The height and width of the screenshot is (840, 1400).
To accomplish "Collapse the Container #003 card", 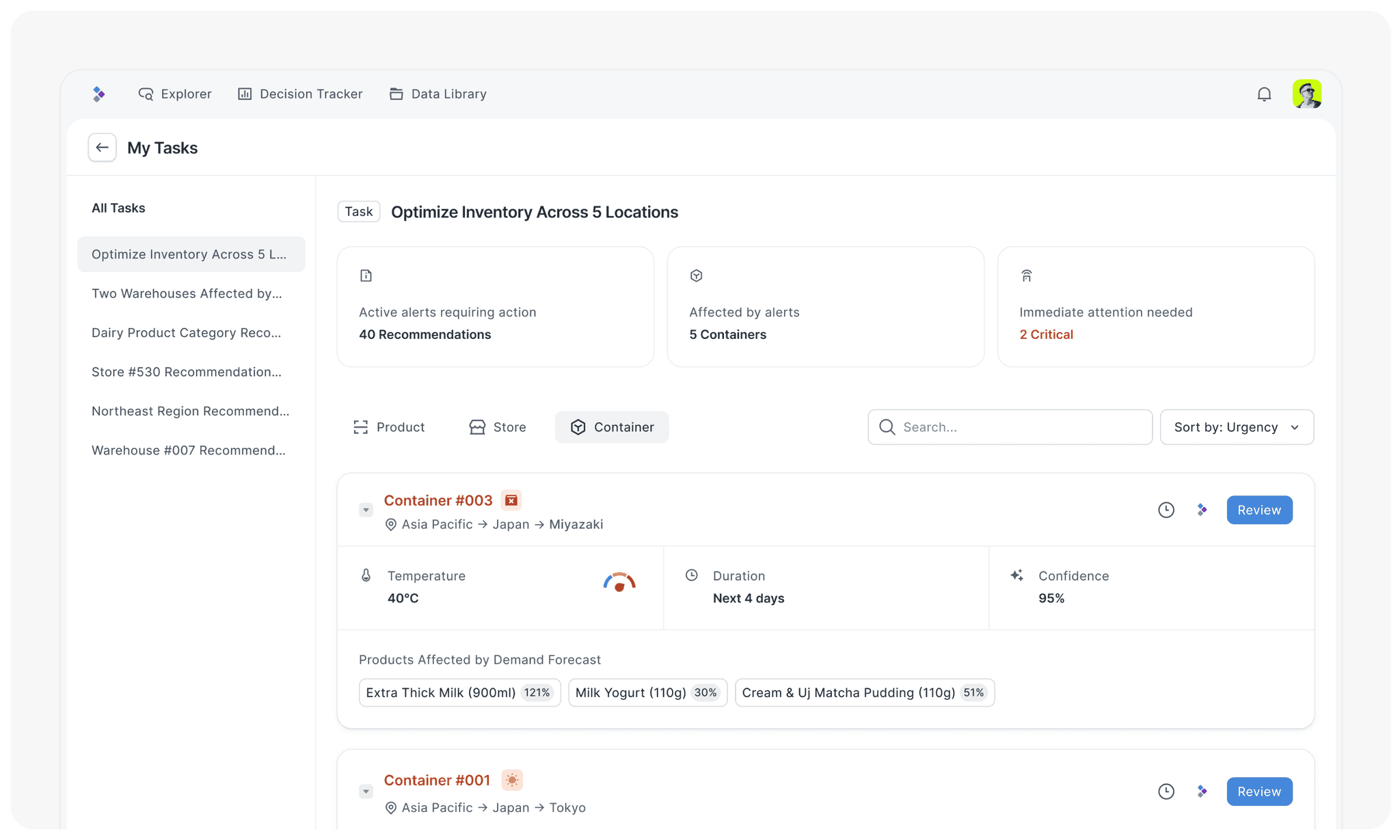I will pos(366,510).
